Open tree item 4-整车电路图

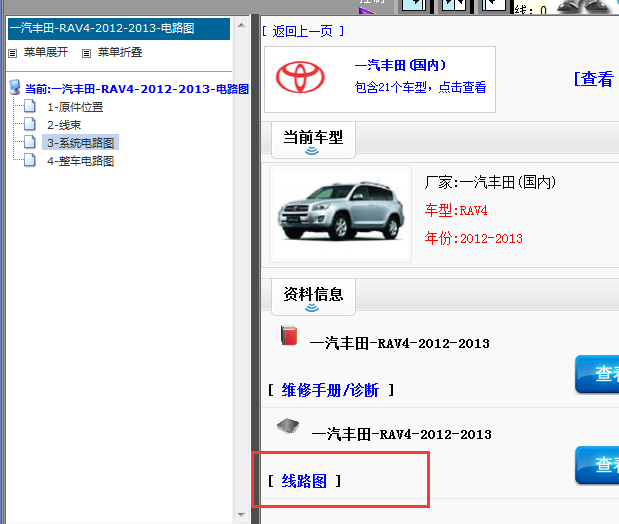81,161
